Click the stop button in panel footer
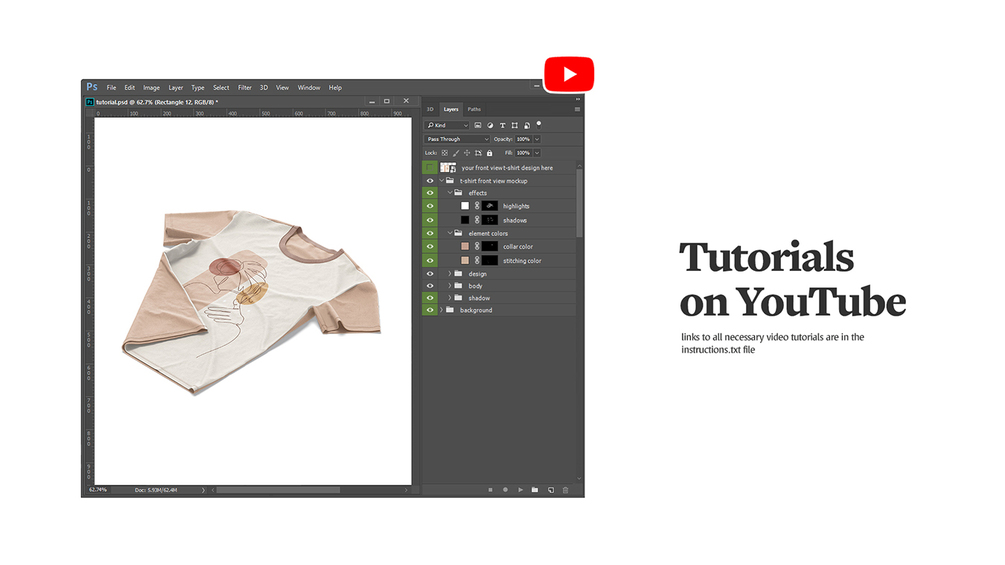The height and width of the screenshot is (565, 1005). click(490, 490)
